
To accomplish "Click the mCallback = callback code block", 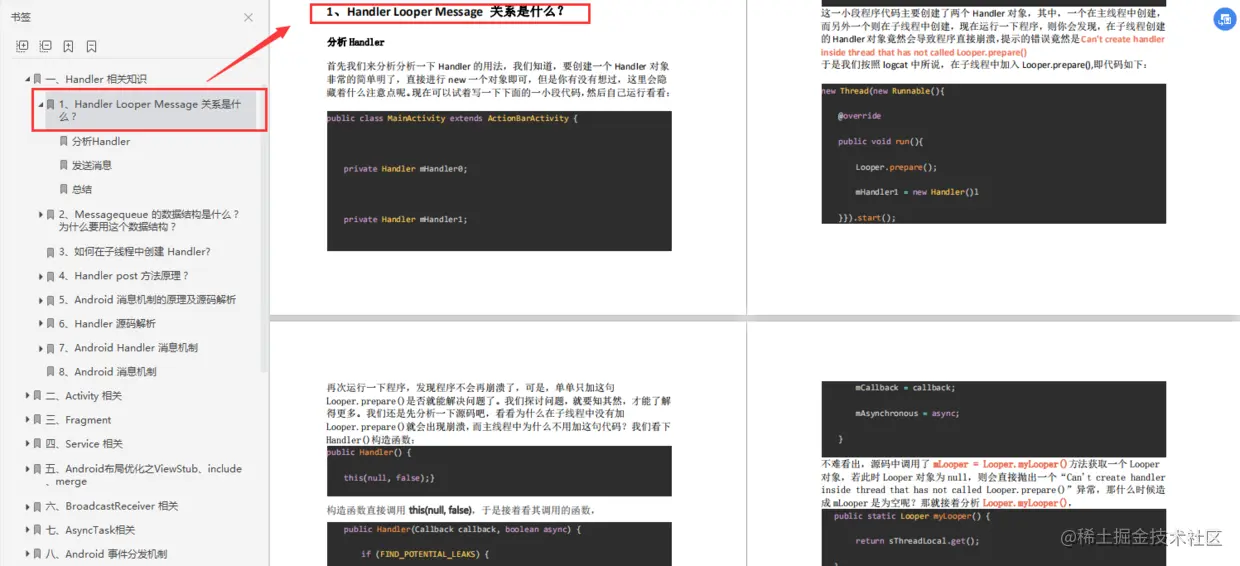I will point(993,417).
